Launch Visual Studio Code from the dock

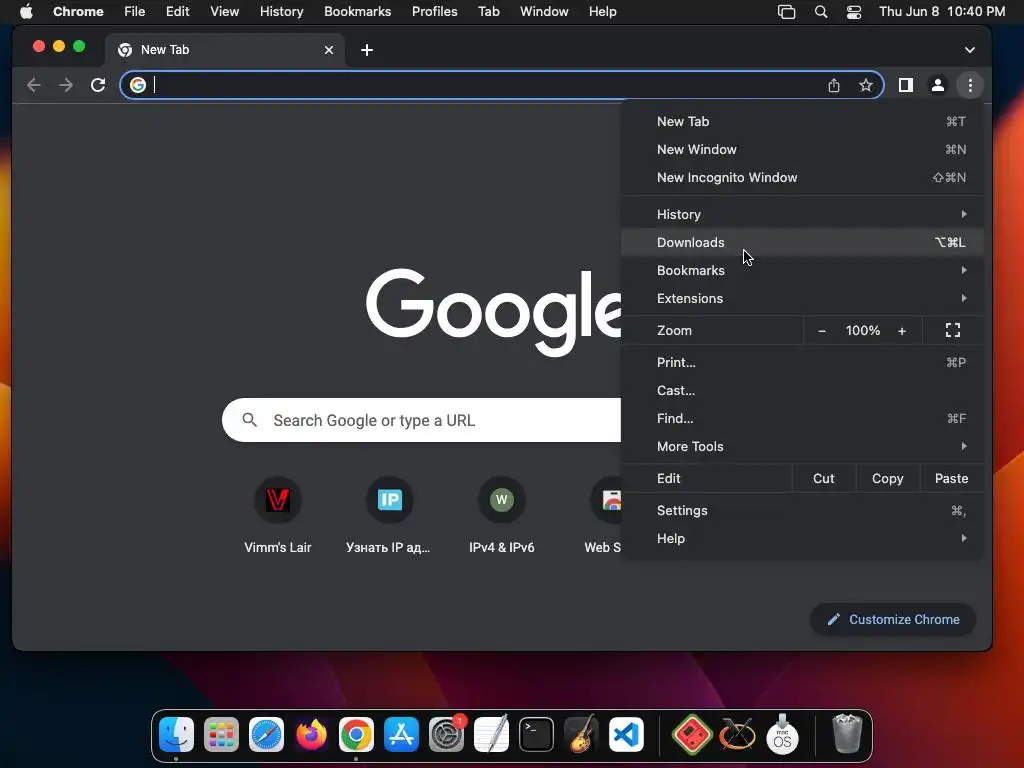pos(626,735)
